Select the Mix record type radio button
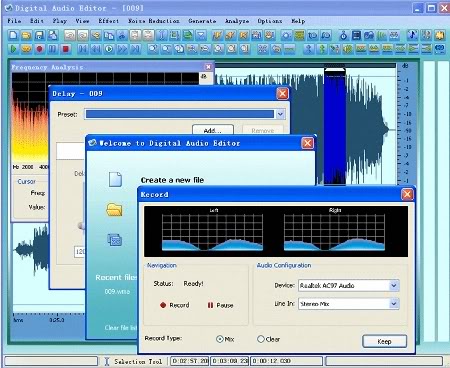 (219, 339)
